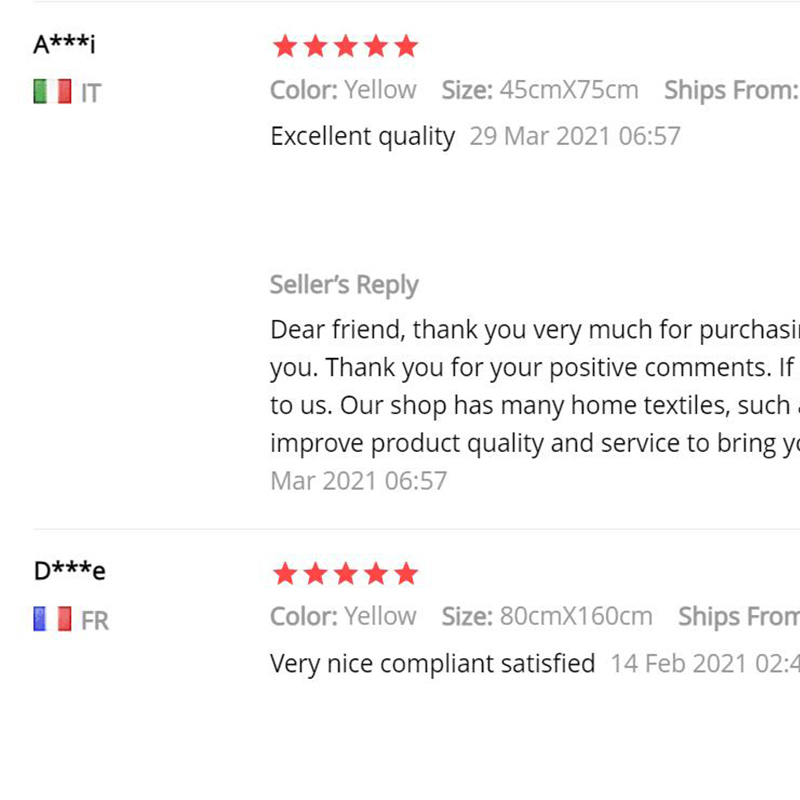Screen dimensions: 800x800
Task: Click third star of A***i's rating
Action: tap(346, 46)
